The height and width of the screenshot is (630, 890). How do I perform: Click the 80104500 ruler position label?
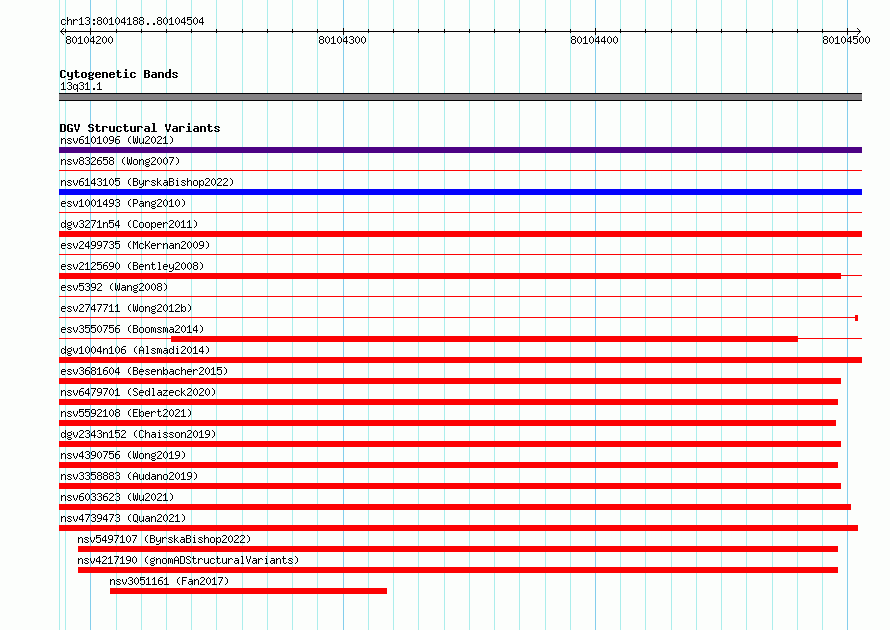click(846, 40)
